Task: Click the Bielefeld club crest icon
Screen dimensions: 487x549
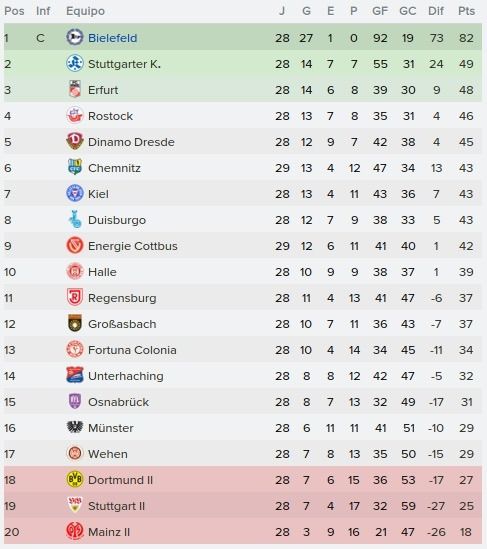Action: 75,37
